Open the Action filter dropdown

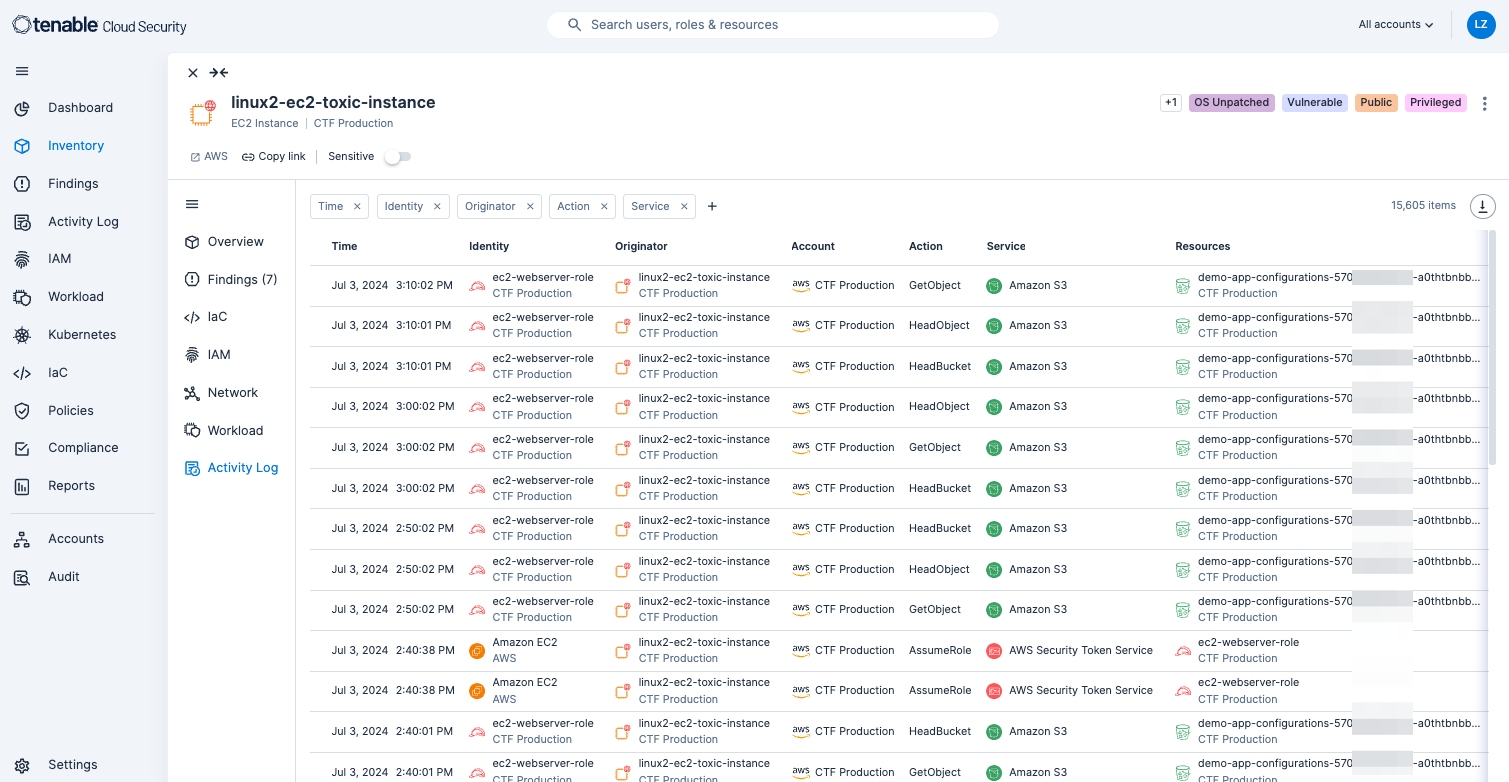click(x=574, y=206)
